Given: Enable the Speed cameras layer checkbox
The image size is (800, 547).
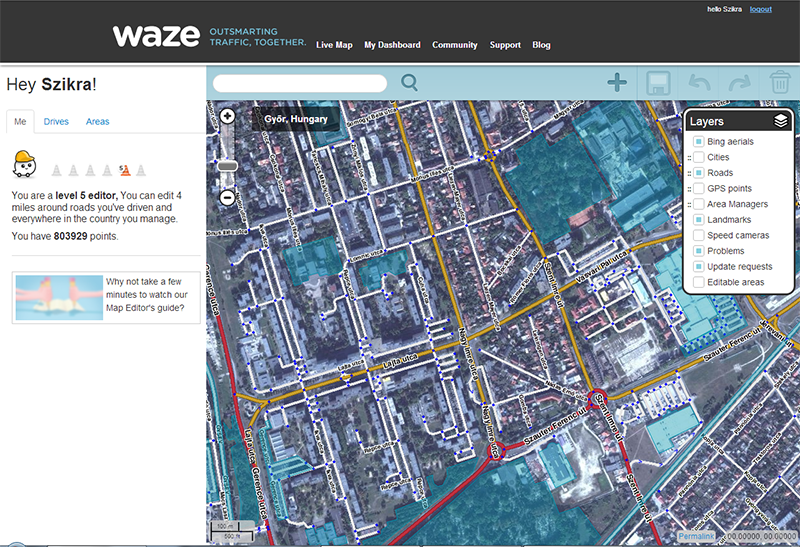Looking at the screenshot, I should [x=698, y=235].
